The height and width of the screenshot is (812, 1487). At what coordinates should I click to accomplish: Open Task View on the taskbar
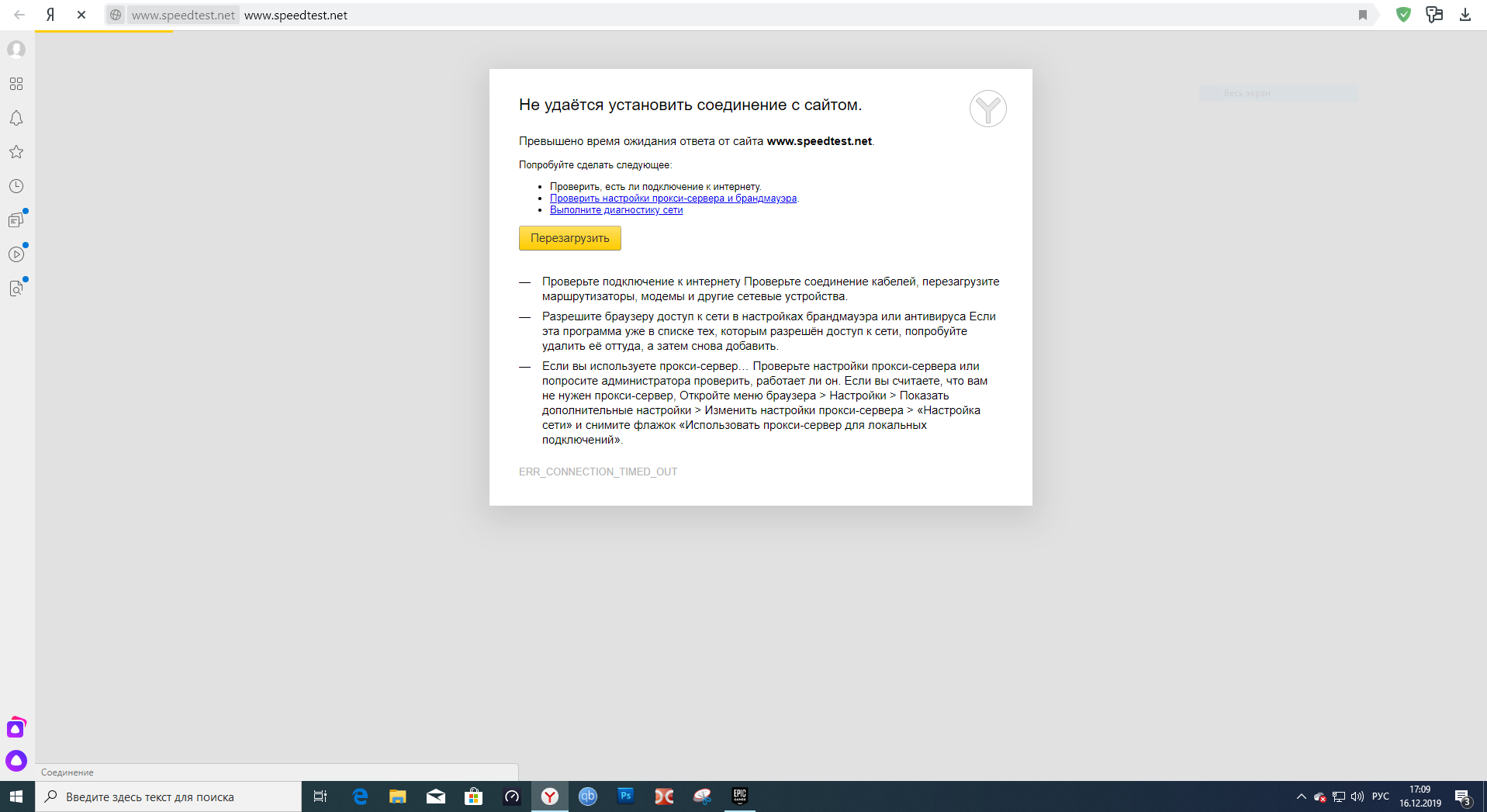tap(320, 796)
